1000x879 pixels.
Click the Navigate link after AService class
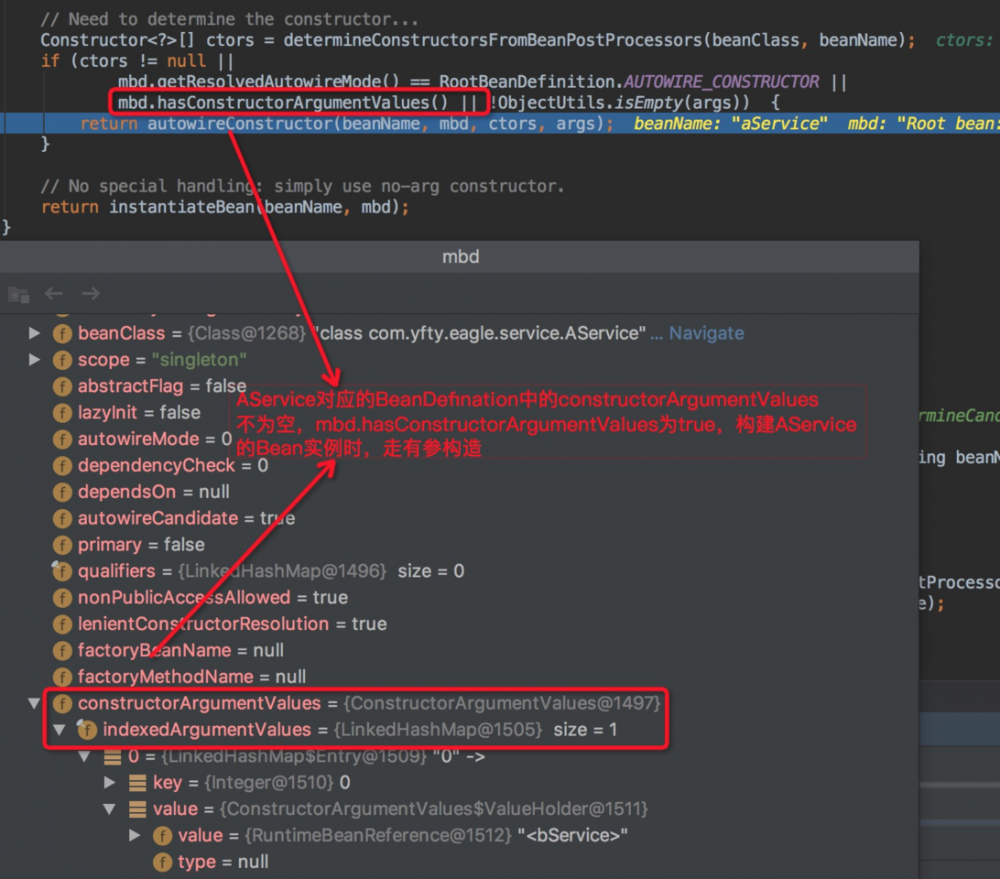pyautogui.click(x=706, y=333)
